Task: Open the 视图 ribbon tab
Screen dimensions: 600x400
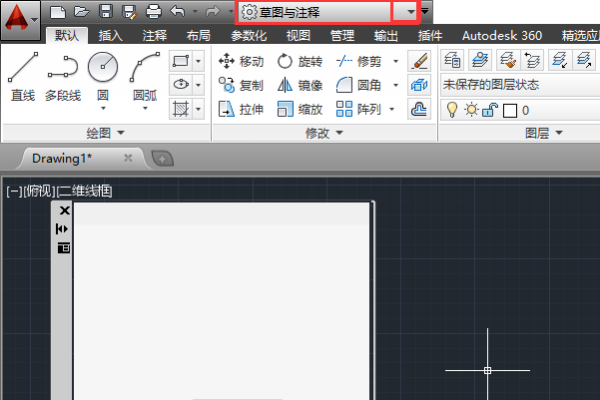Action: 298,36
